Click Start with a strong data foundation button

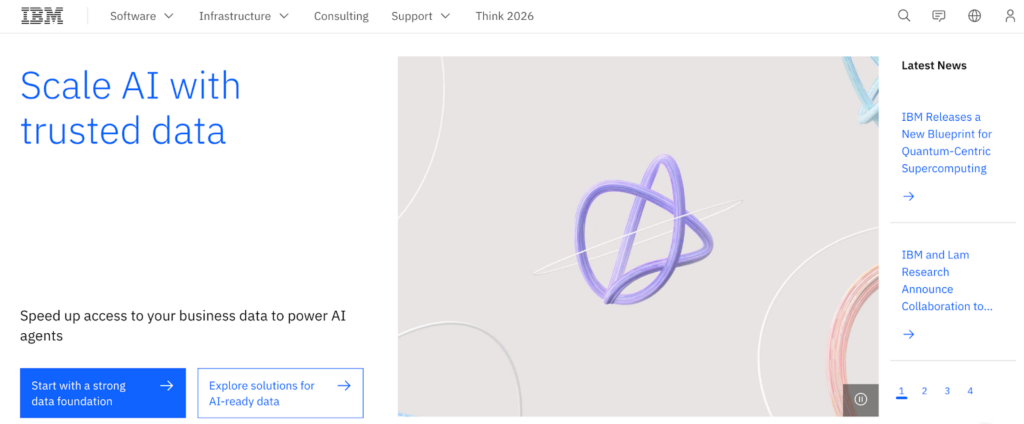click(x=103, y=393)
